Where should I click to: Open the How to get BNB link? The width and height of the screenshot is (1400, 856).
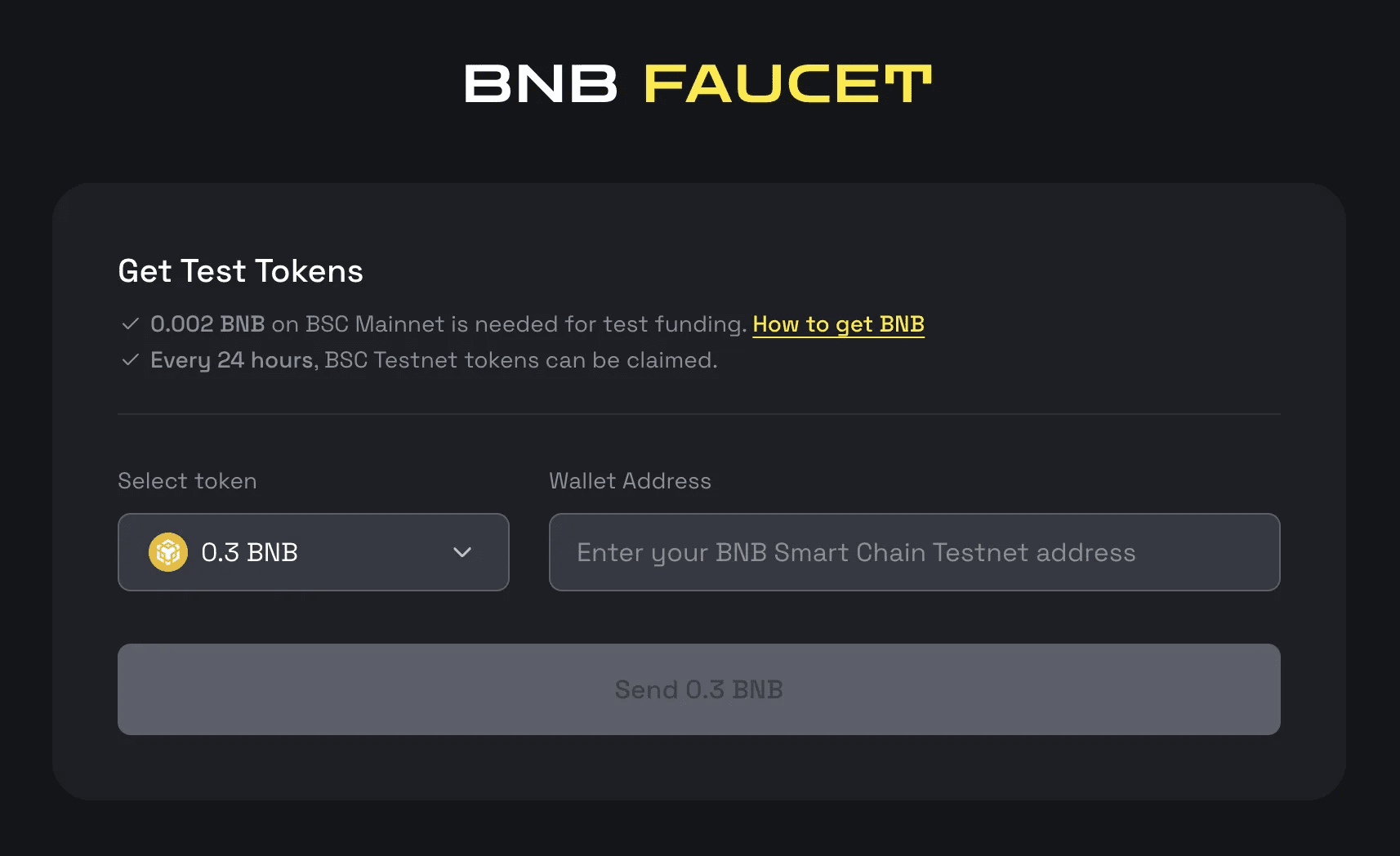coord(838,324)
